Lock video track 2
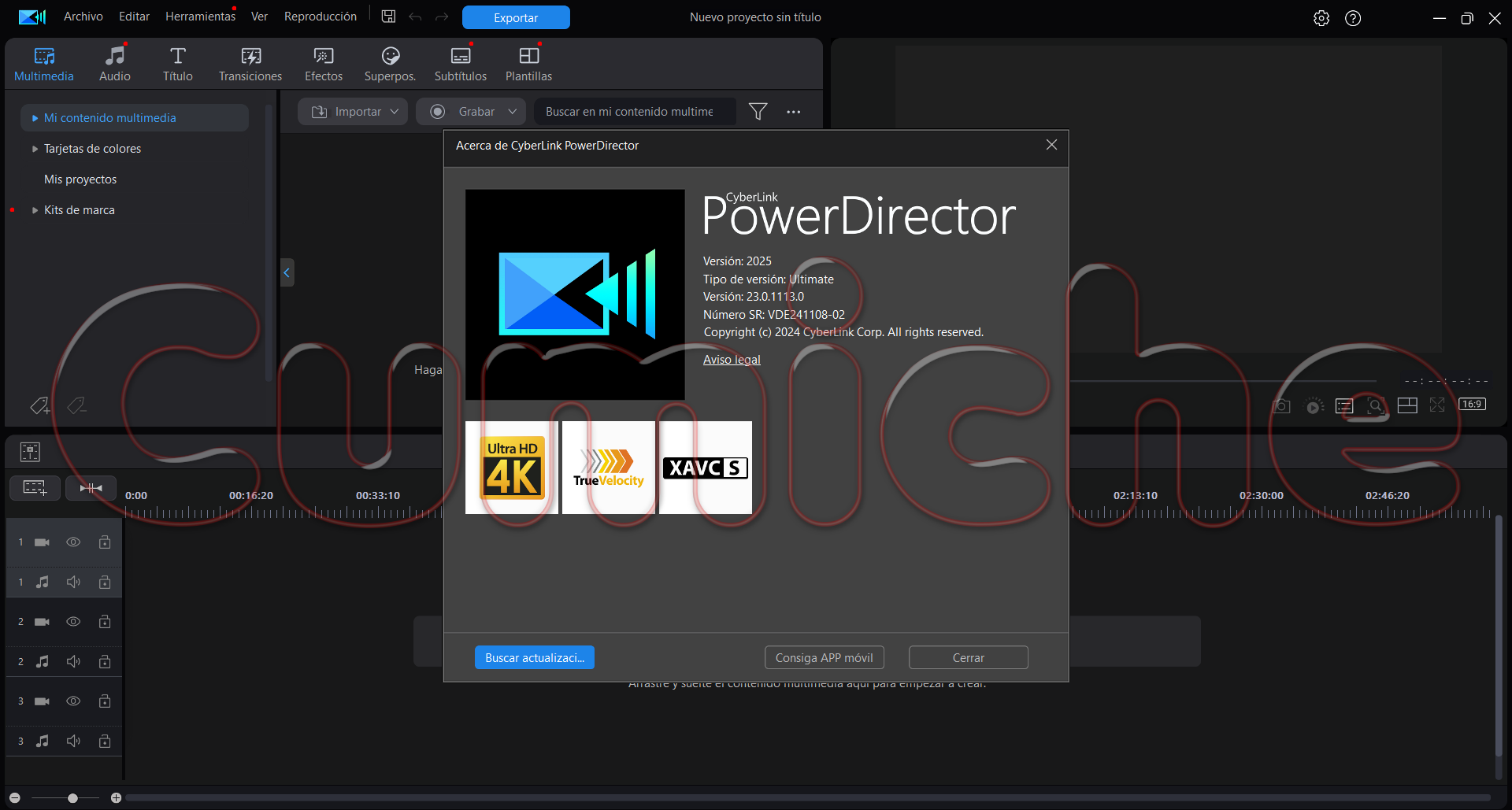This screenshot has width=1512, height=810. pyautogui.click(x=105, y=622)
